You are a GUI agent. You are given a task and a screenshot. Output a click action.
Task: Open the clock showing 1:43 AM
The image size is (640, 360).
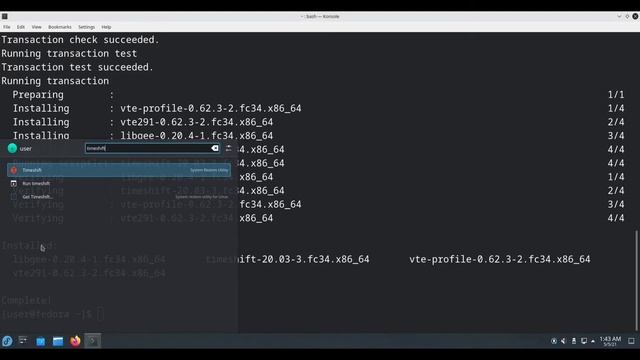[610, 341]
